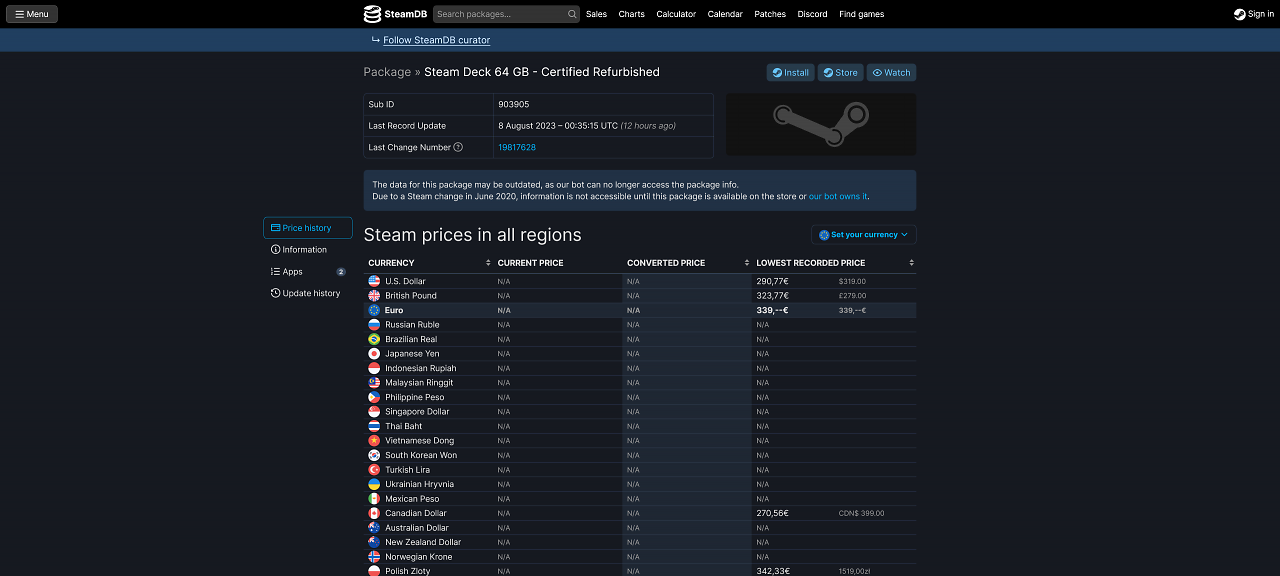Open the Find games menu item

click(x=861, y=14)
